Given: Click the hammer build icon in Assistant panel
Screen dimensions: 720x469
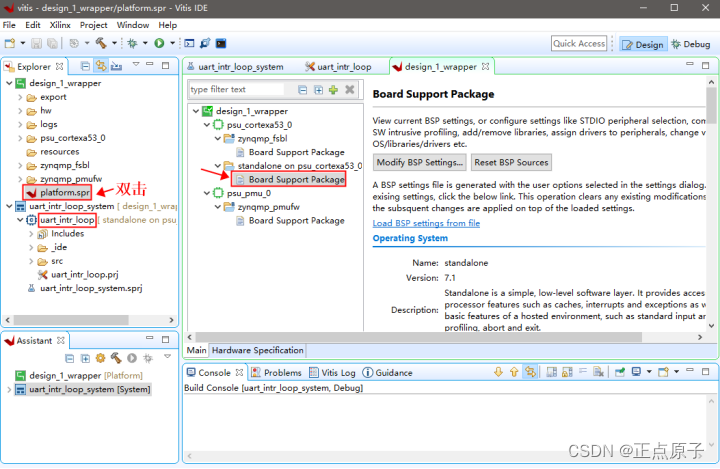Looking at the screenshot, I should pyautogui.click(x=116, y=358).
